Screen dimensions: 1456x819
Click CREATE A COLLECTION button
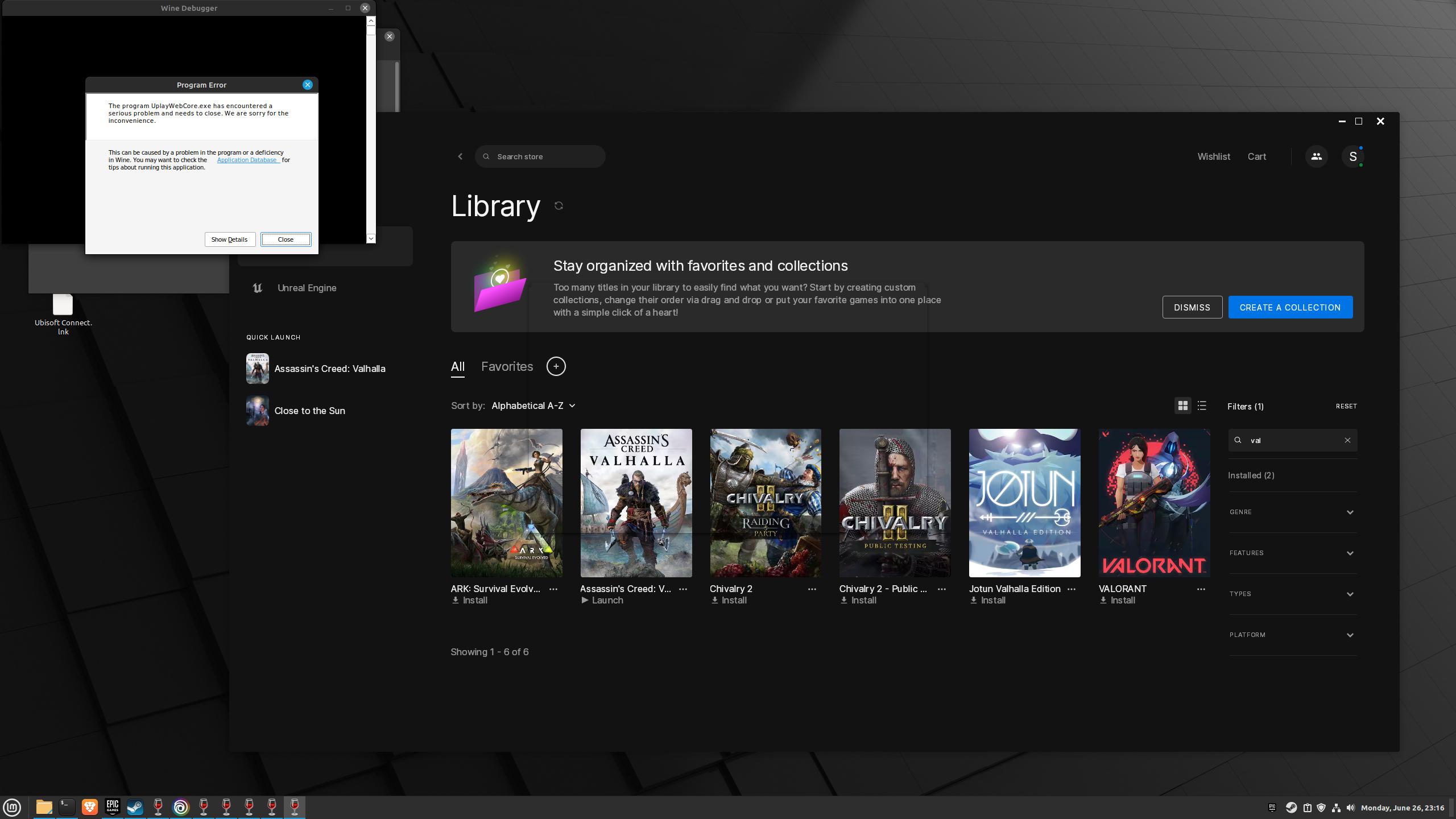pos(1290,307)
